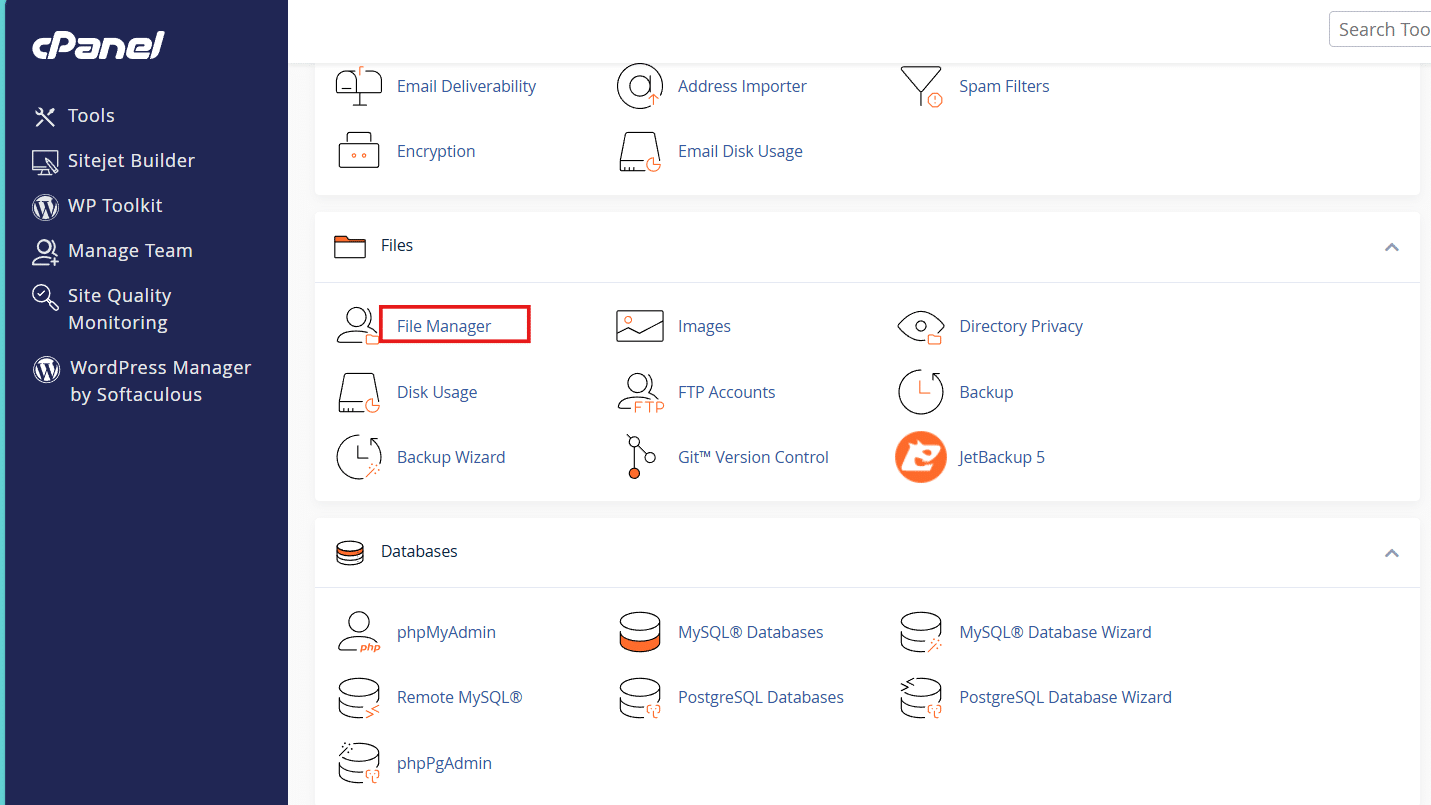Open Site Quality Monitoring sidebar item
The width and height of the screenshot is (1431, 805).
pyautogui.click(x=120, y=309)
